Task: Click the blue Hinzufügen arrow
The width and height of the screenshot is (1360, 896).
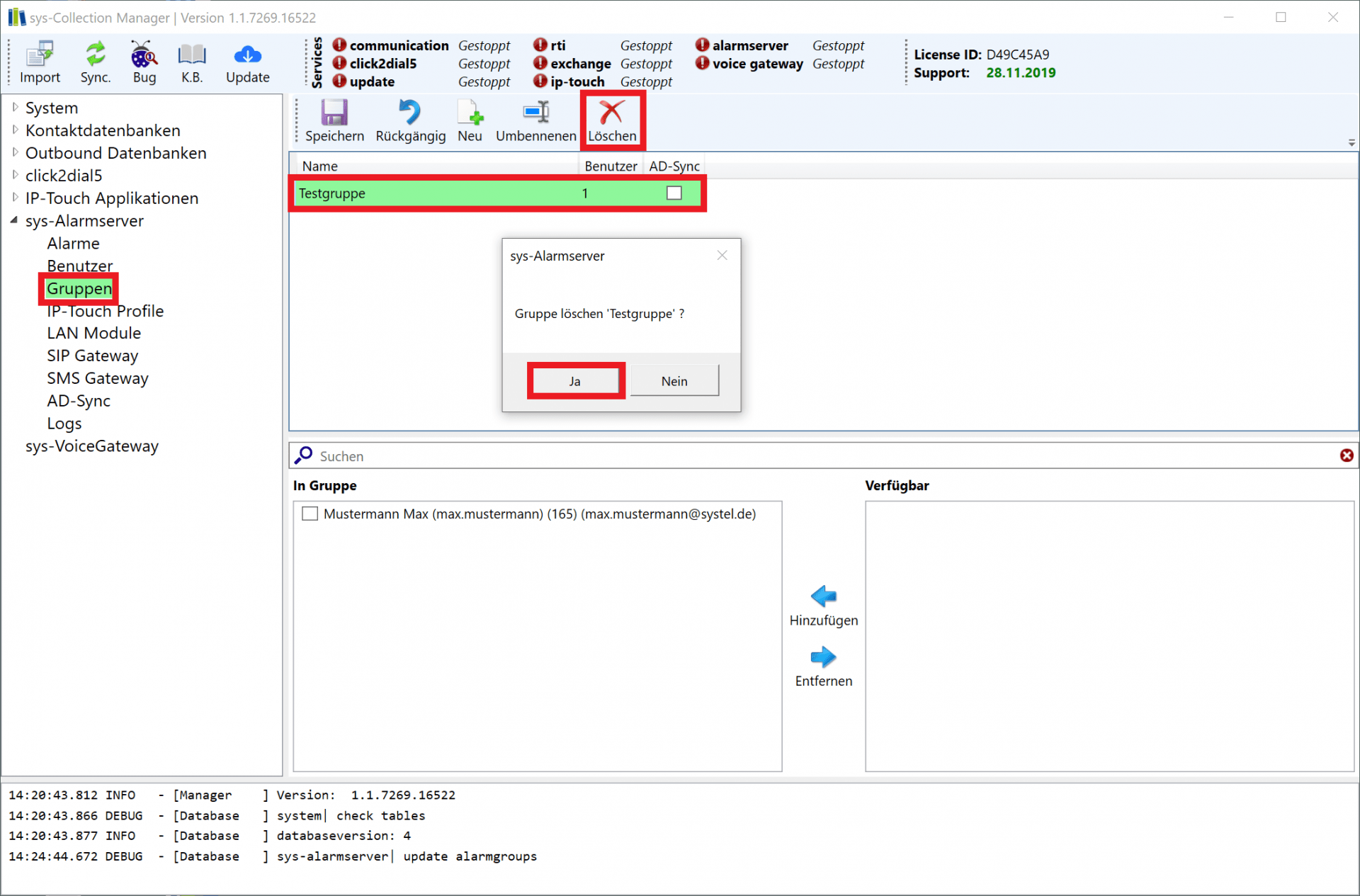Action: (823, 596)
